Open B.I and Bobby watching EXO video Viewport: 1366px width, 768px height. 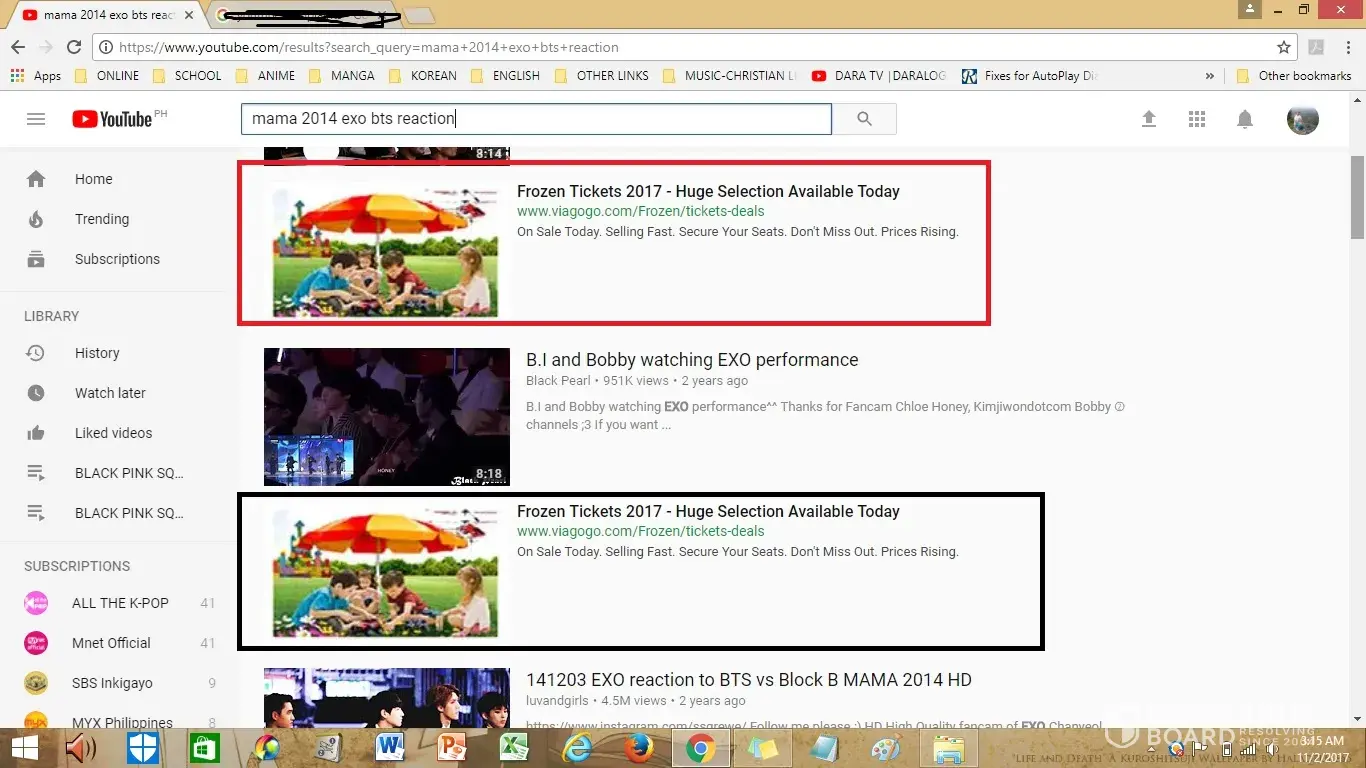(691, 360)
